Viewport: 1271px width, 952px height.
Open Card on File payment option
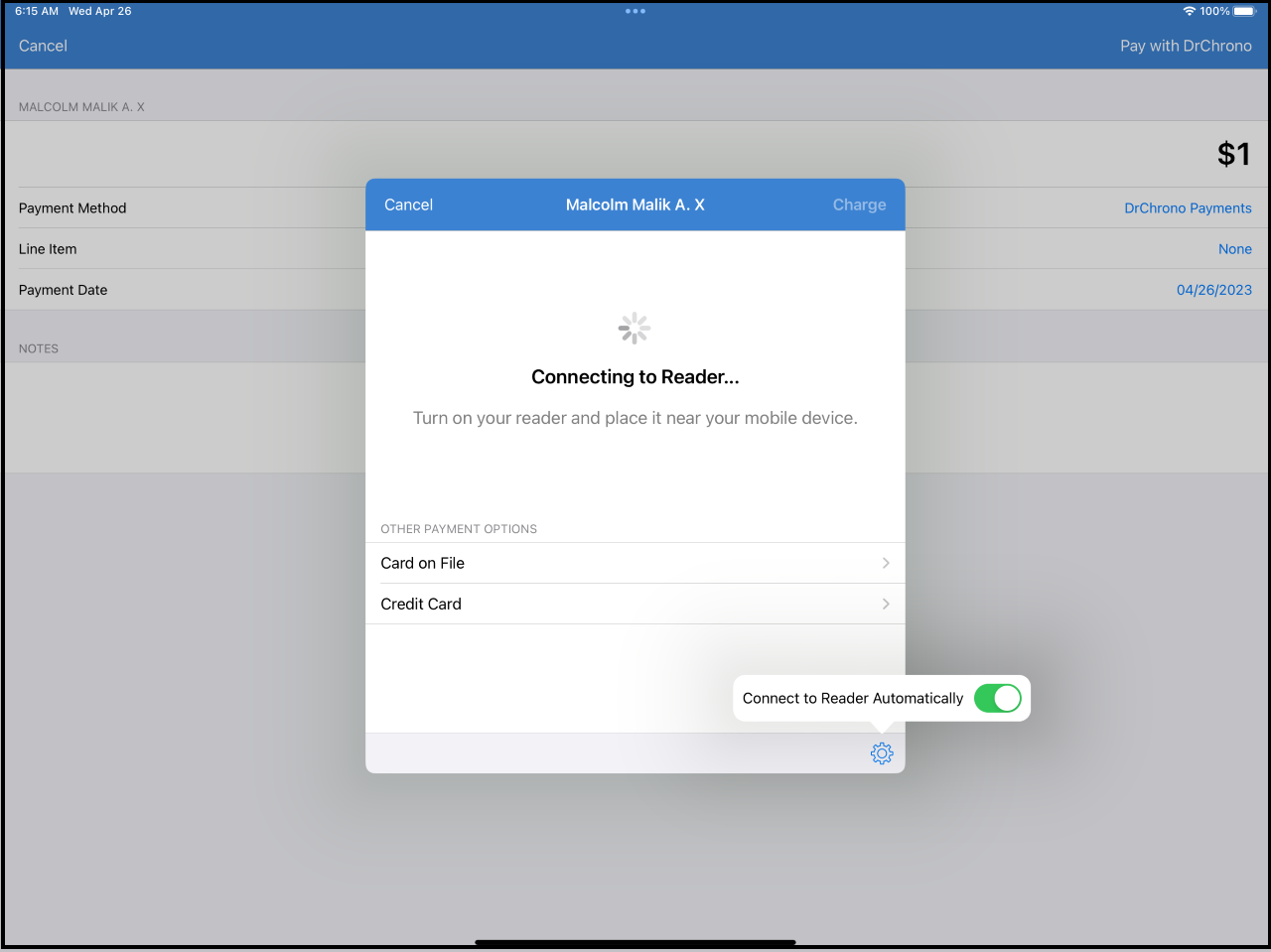pyautogui.click(x=635, y=563)
